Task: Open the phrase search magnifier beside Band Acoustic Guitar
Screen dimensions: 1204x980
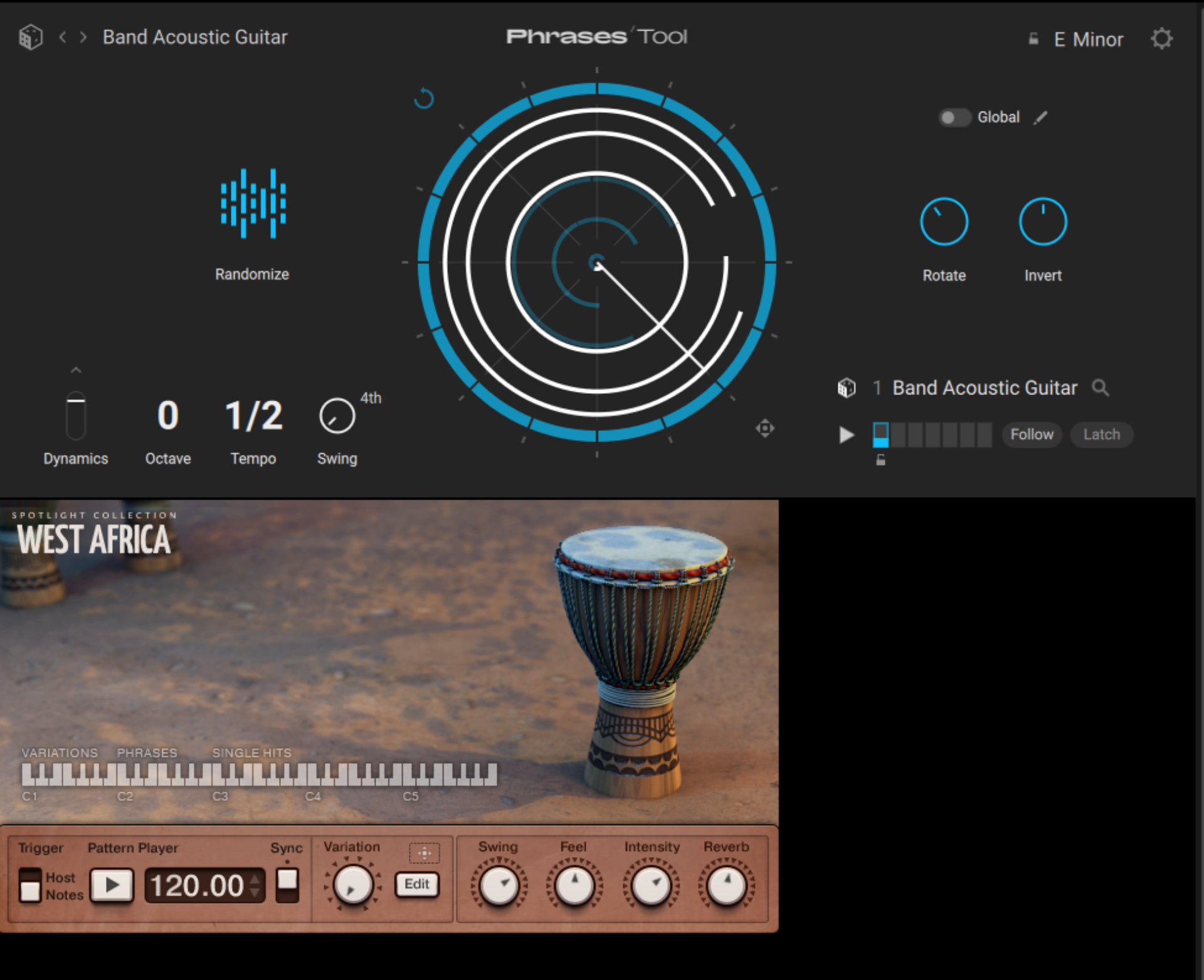Action: click(x=1101, y=388)
